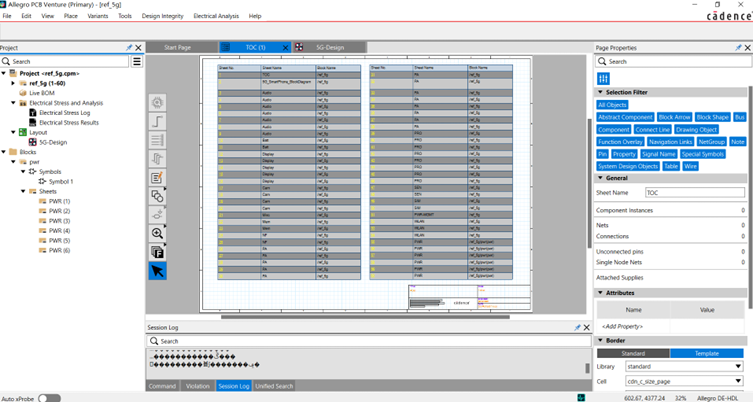
Task: Collapse Electrical Stress and Analysis node
Action: coord(13,103)
